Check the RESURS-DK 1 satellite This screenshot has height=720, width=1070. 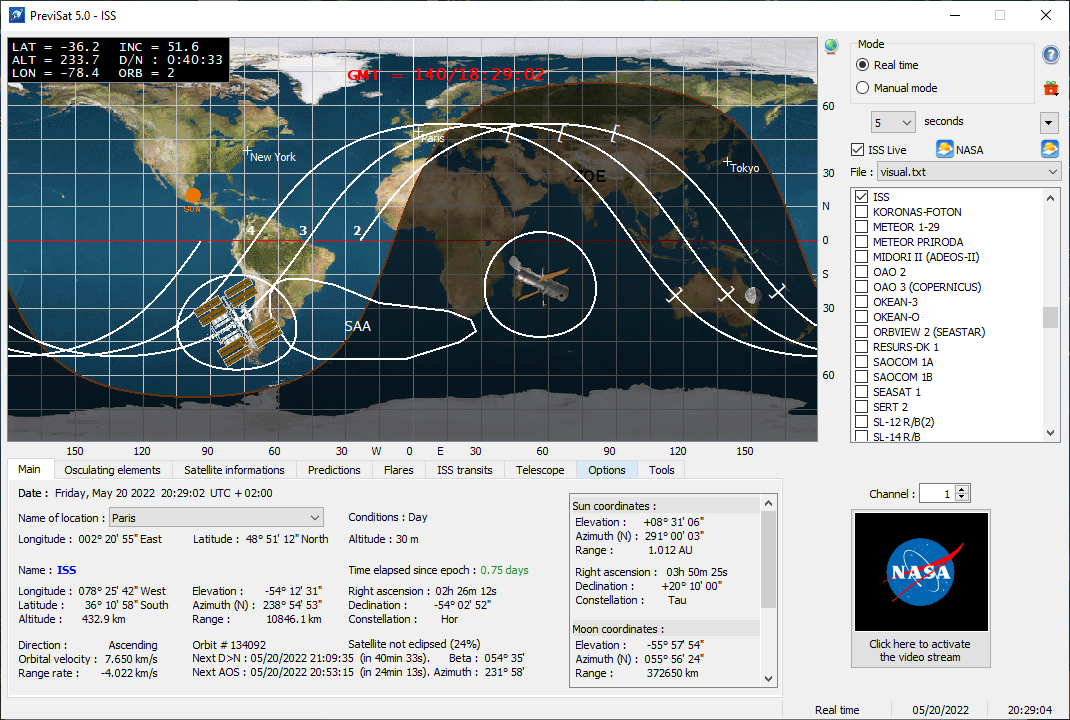click(x=861, y=347)
